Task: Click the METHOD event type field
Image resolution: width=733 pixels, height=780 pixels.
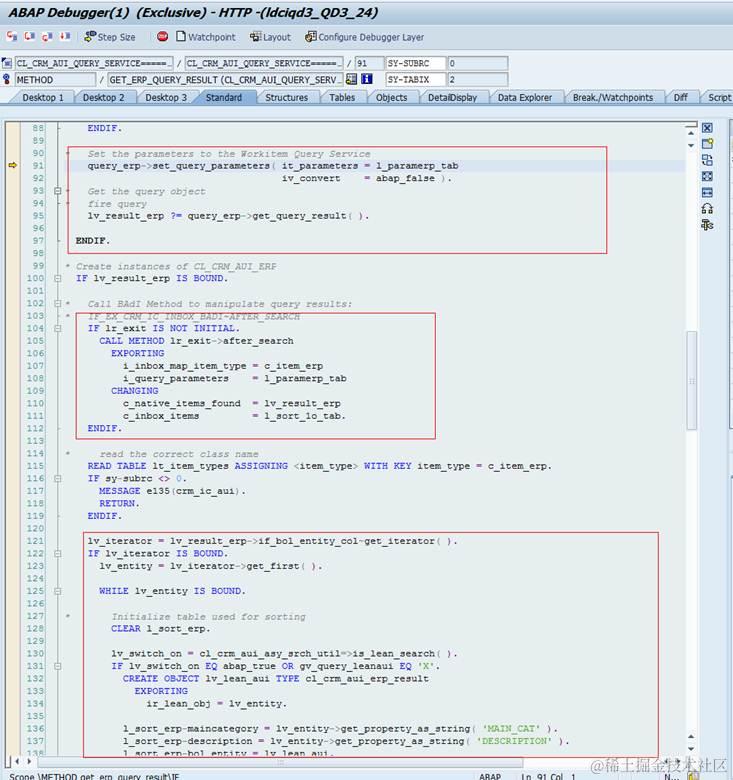Action: coord(55,80)
